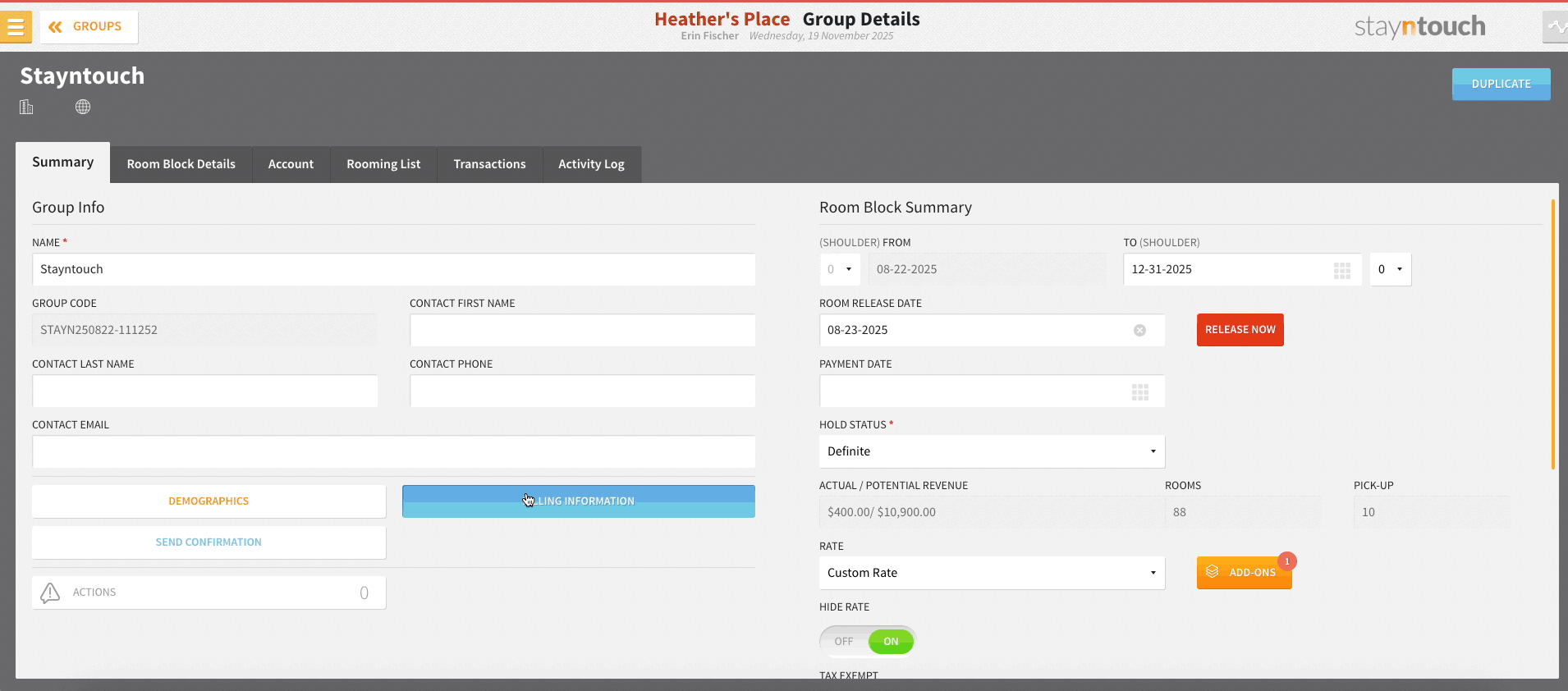Open Billing Information
The image size is (1568, 691).
pos(578,501)
